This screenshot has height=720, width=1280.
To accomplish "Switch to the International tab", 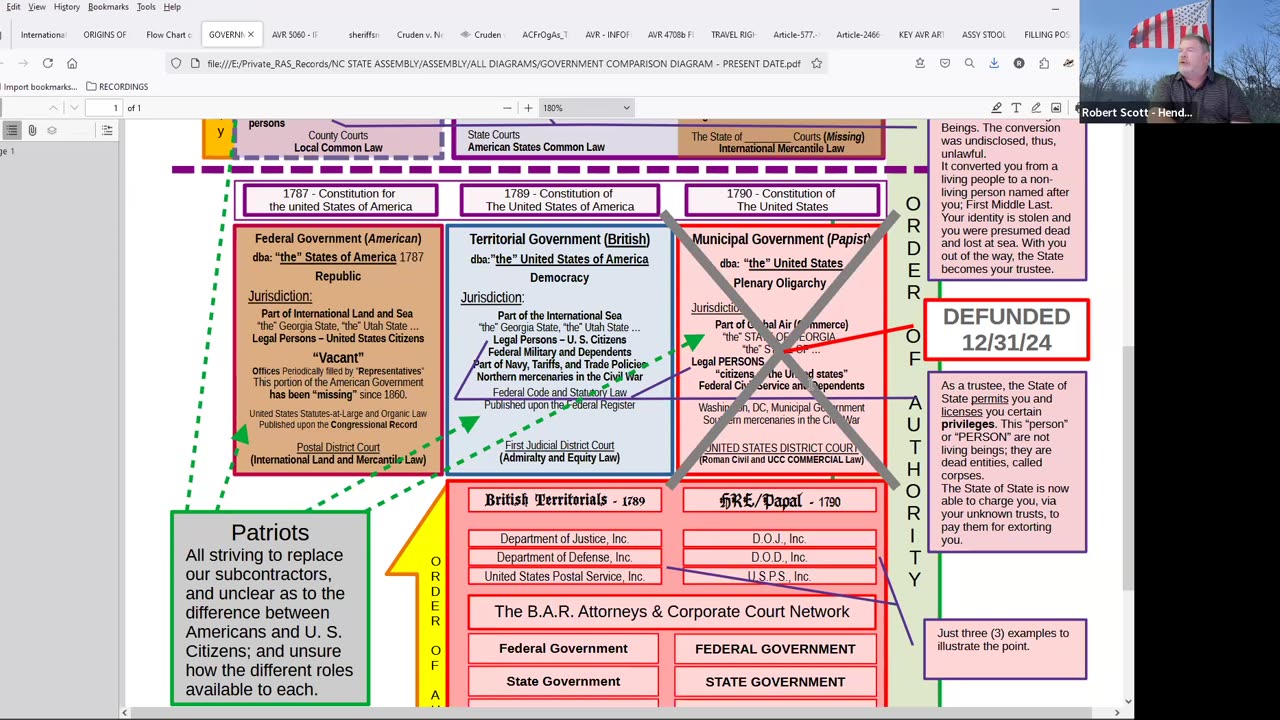I will (43, 34).
